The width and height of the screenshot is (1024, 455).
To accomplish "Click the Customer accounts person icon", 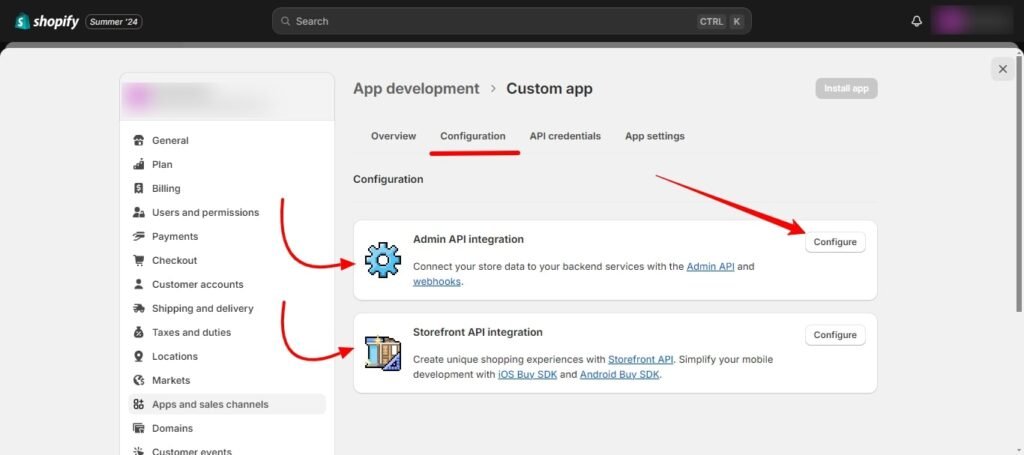I will (x=138, y=285).
